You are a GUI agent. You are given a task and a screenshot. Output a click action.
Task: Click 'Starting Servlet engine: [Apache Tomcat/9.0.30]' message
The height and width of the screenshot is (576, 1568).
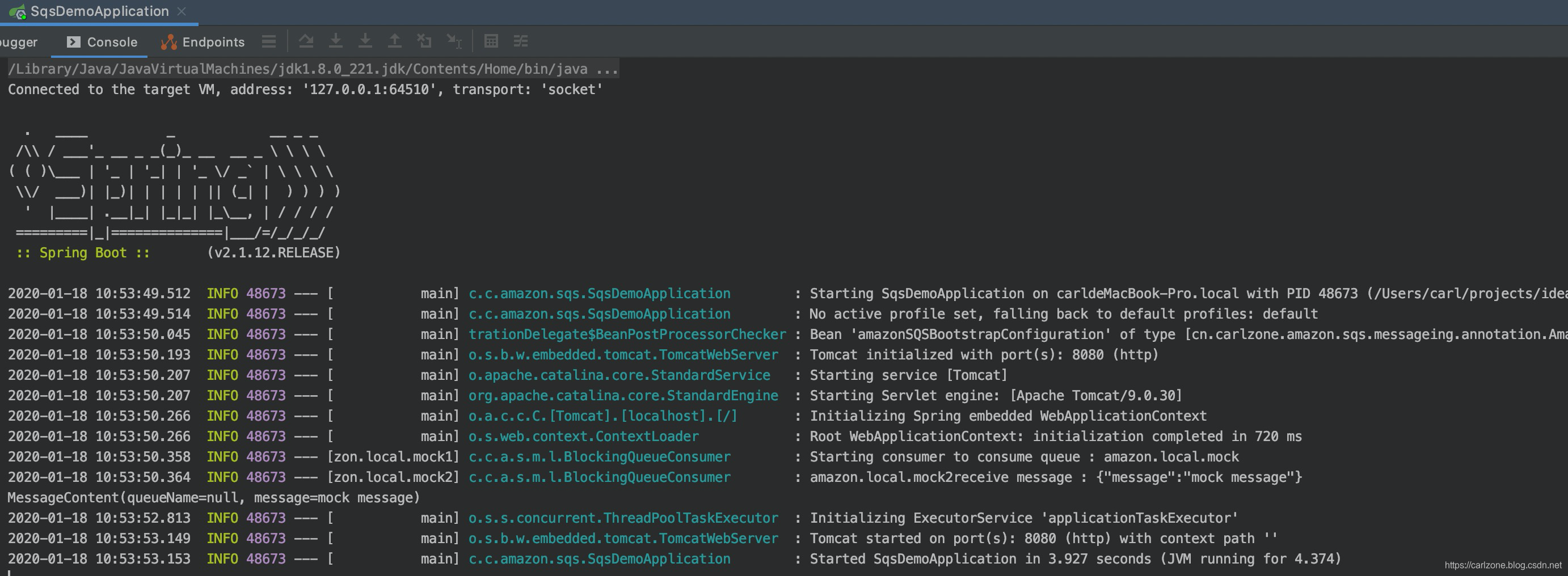pyautogui.click(x=996, y=395)
